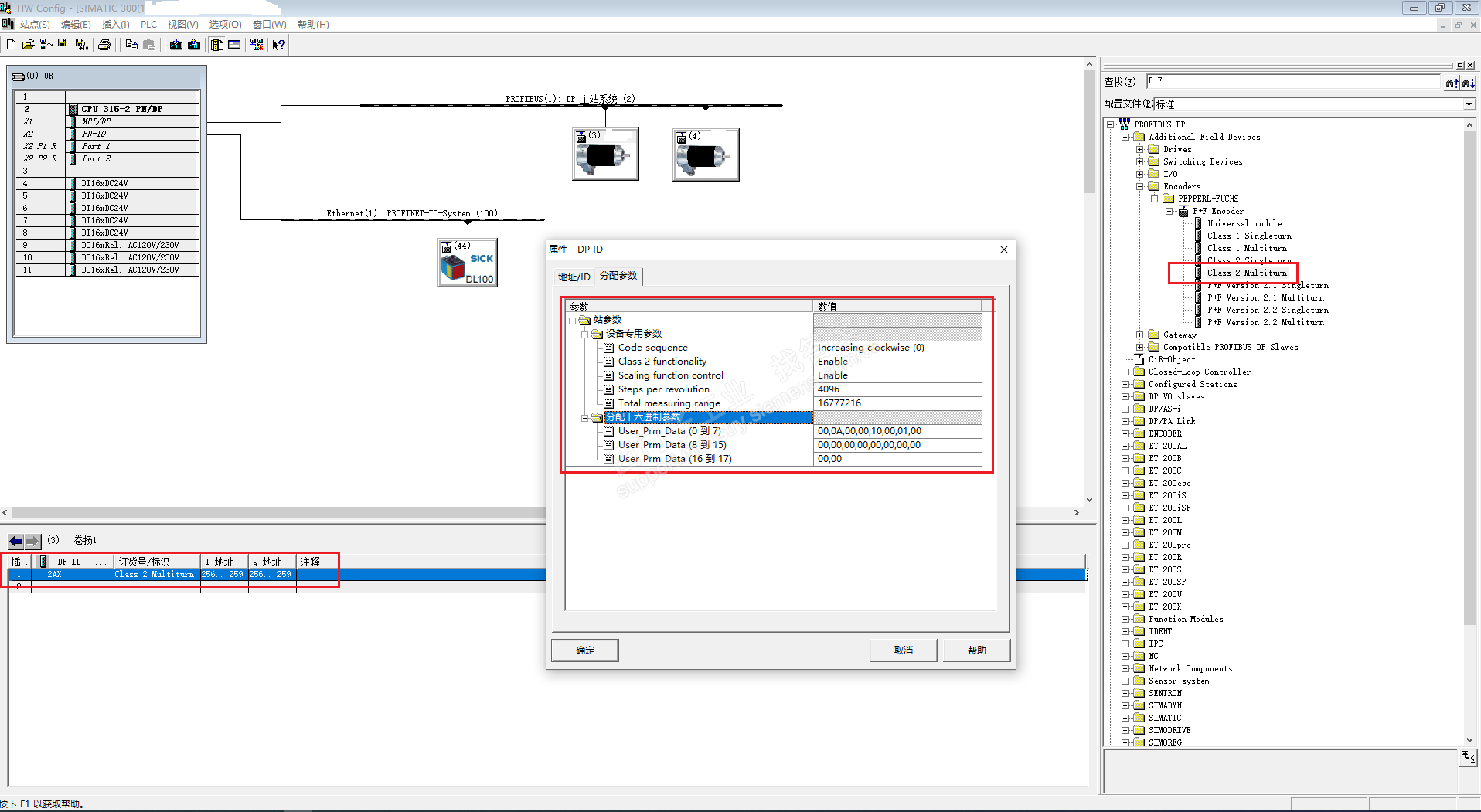Select the Class 2 Multiturn catalog module
The height and width of the screenshot is (812, 1481).
pyautogui.click(x=1247, y=273)
